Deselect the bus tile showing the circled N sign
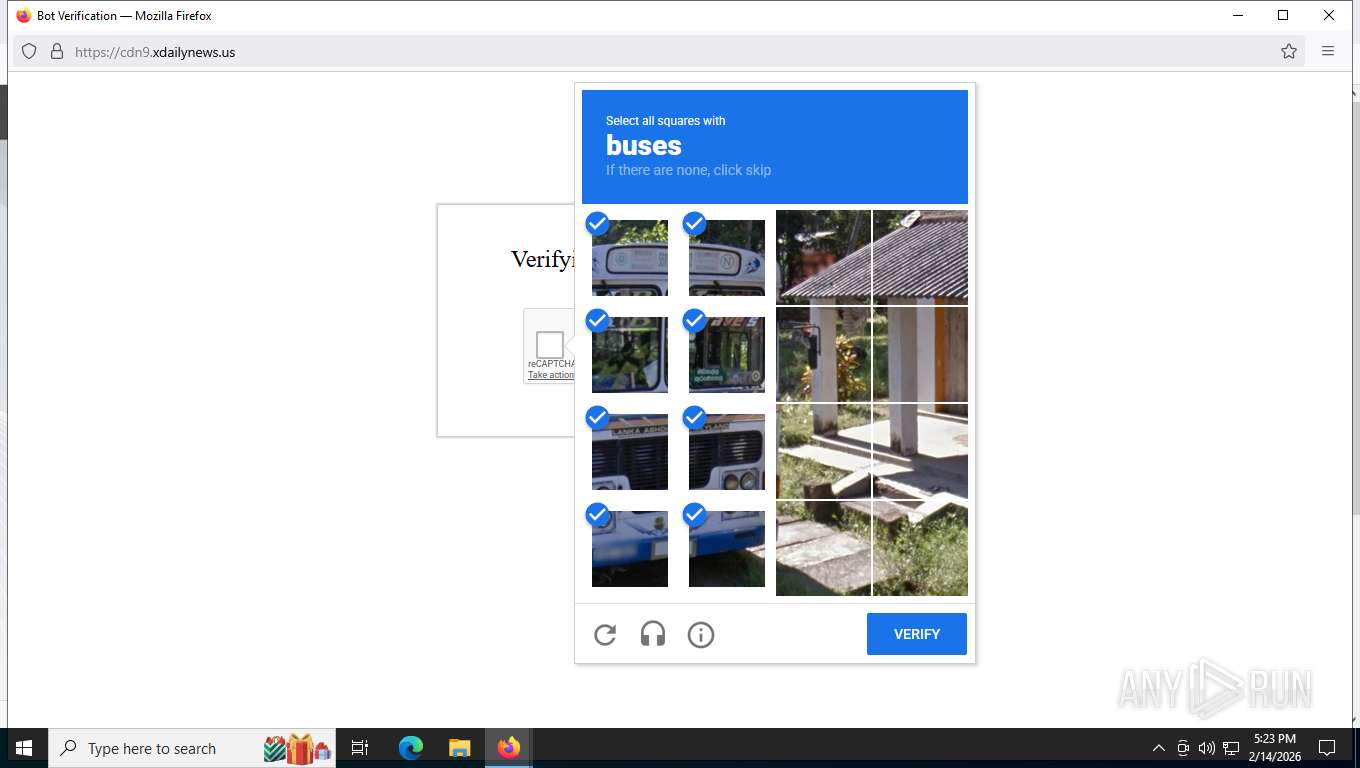 (727, 258)
